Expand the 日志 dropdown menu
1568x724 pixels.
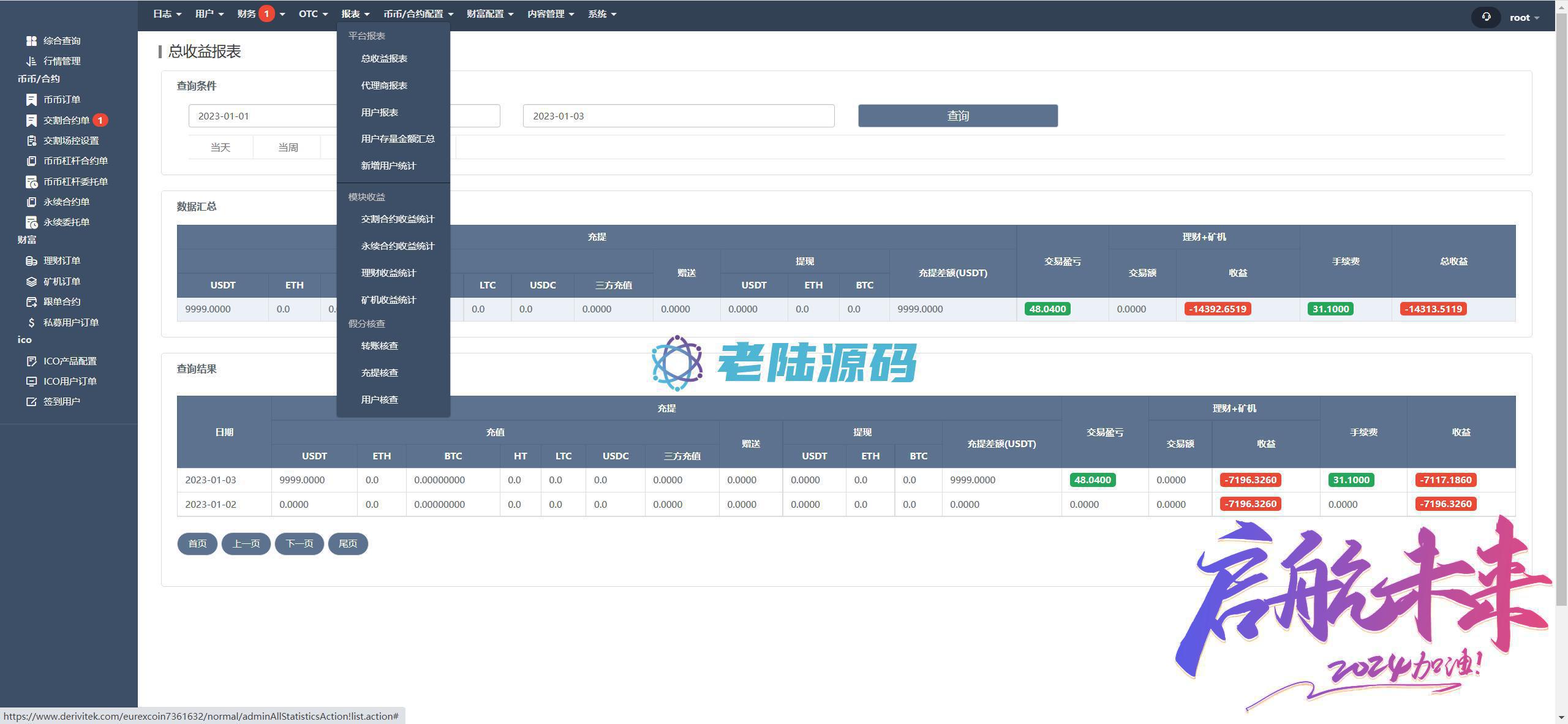[x=167, y=13]
